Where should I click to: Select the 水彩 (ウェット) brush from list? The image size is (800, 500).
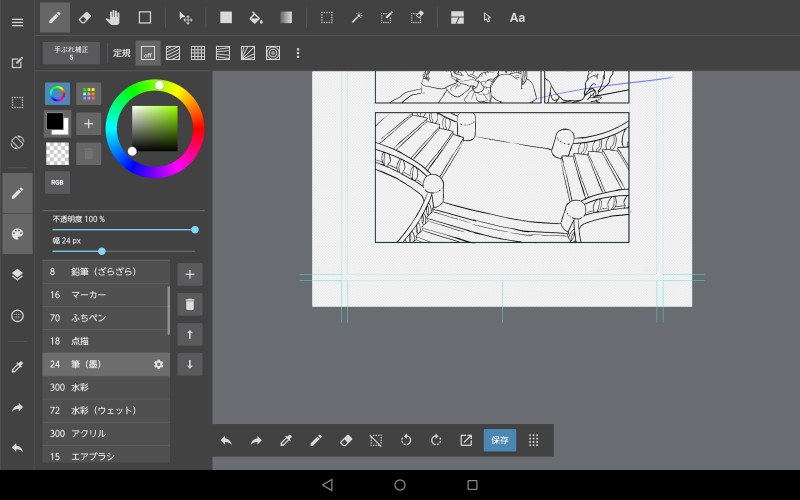[104, 410]
